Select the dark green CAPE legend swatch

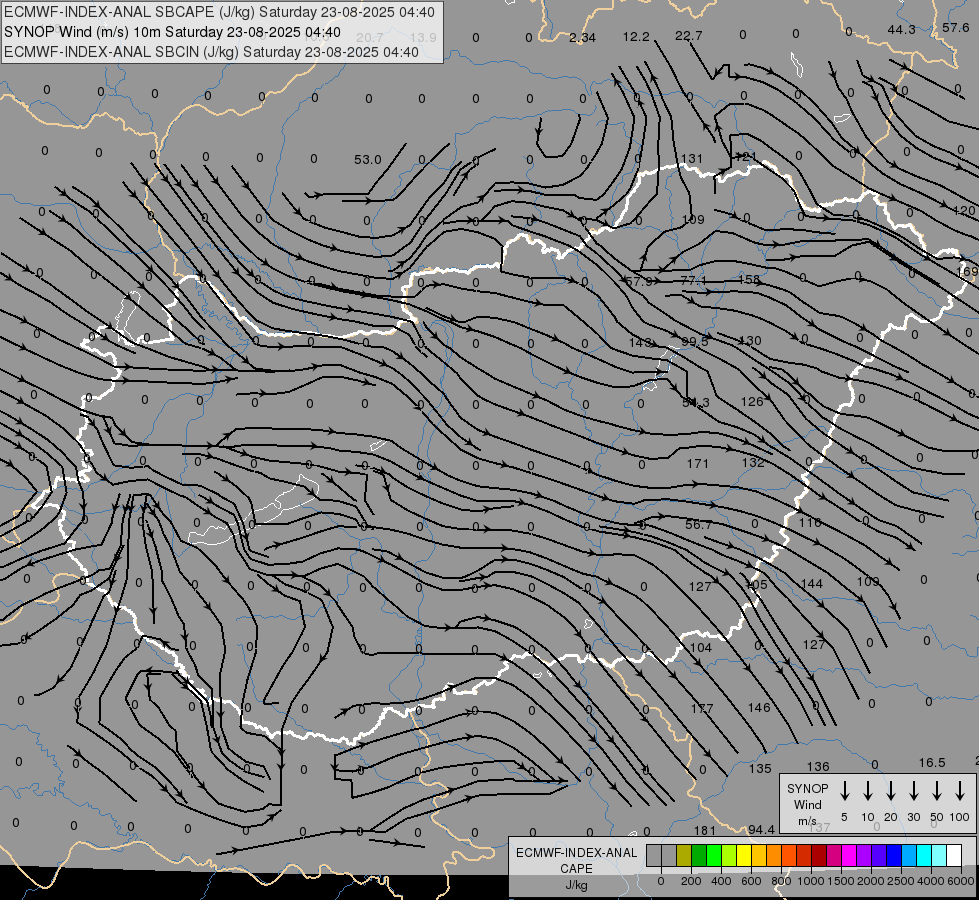699,855
